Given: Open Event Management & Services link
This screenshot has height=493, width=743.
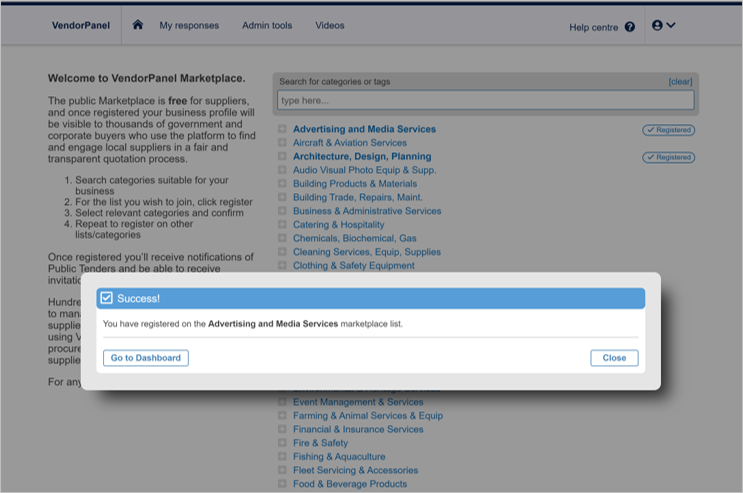Looking at the screenshot, I should click(x=358, y=402).
